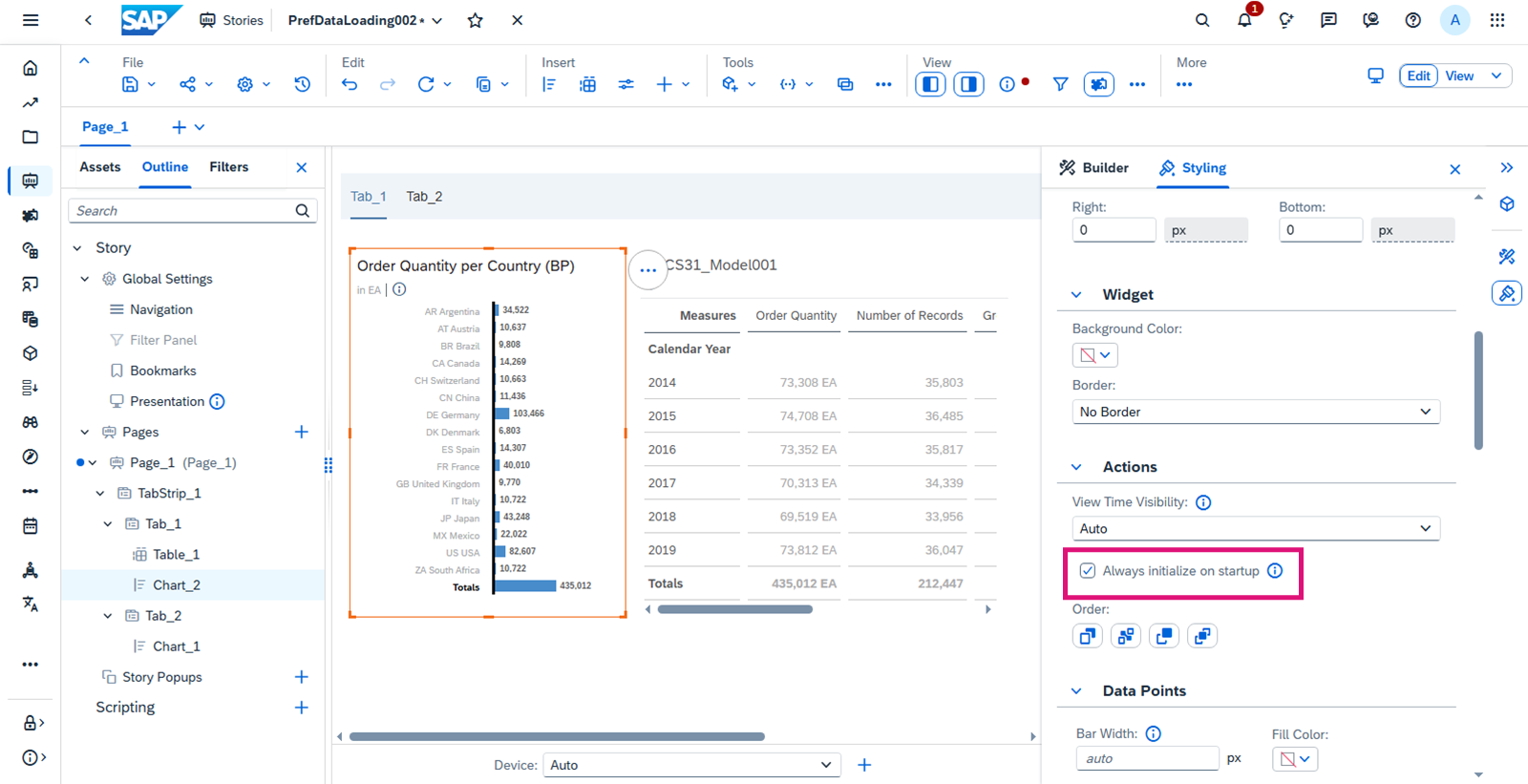This screenshot has height=784, width=1528.
Task: Bring widget to front order icon
Action: (1088, 636)
